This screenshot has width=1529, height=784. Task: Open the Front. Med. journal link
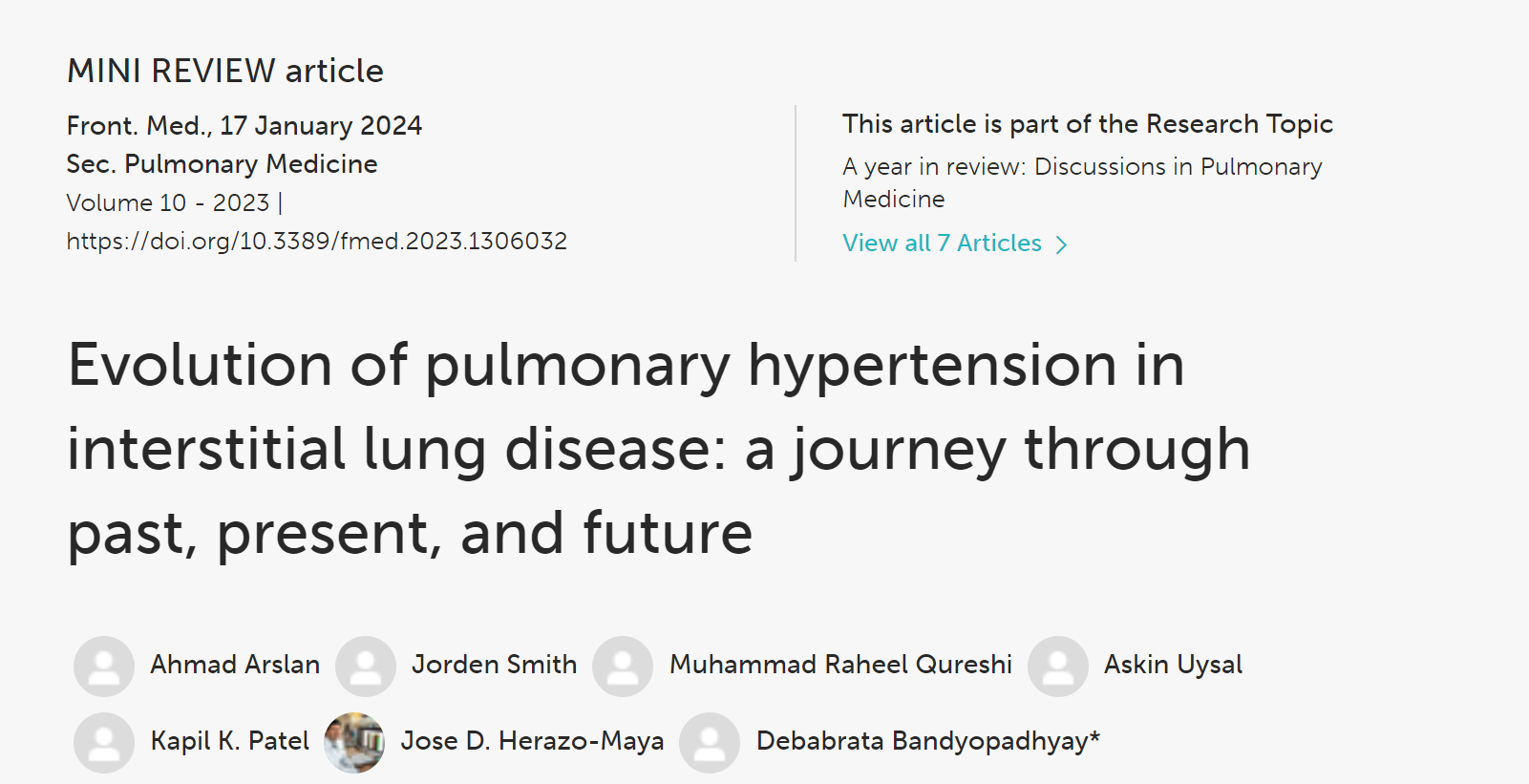[x=138, y=126]
